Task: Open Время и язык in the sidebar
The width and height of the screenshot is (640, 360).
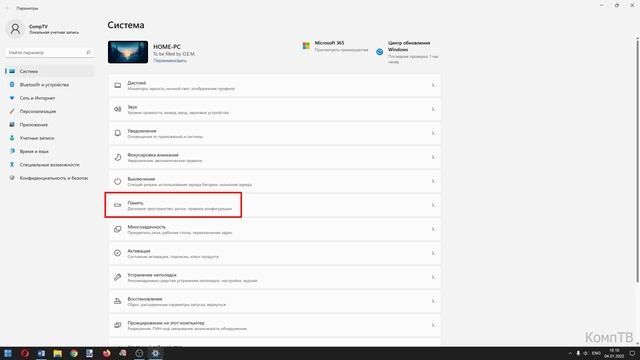Action: tap(49, 151)
